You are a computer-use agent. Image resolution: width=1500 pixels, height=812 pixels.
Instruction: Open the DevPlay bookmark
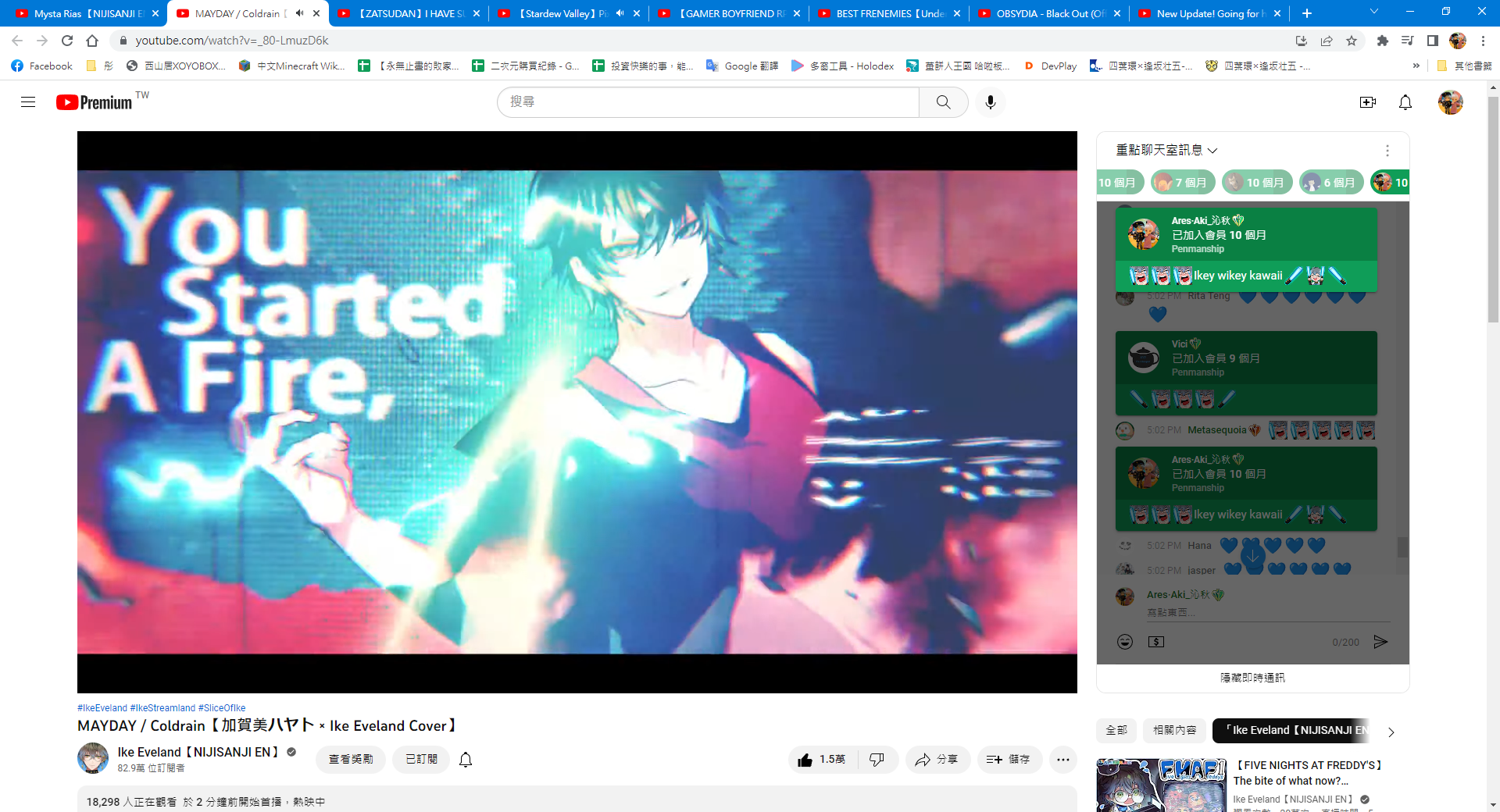1051,66
